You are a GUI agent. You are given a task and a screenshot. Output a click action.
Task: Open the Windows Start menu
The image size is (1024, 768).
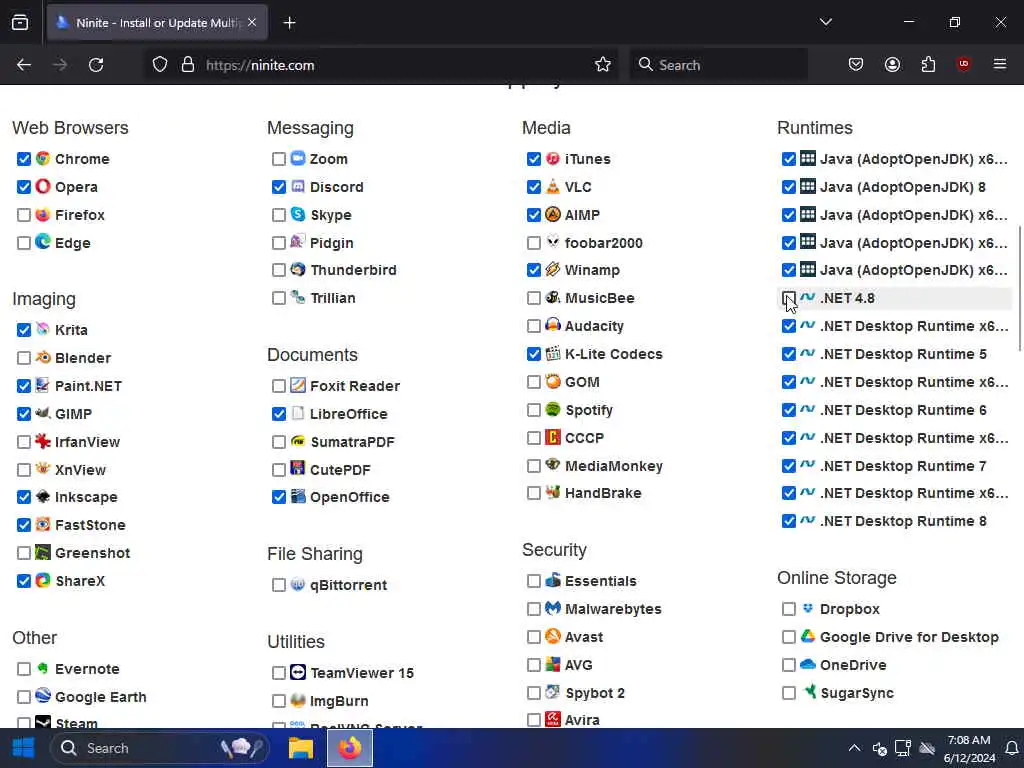click(23, 748)
